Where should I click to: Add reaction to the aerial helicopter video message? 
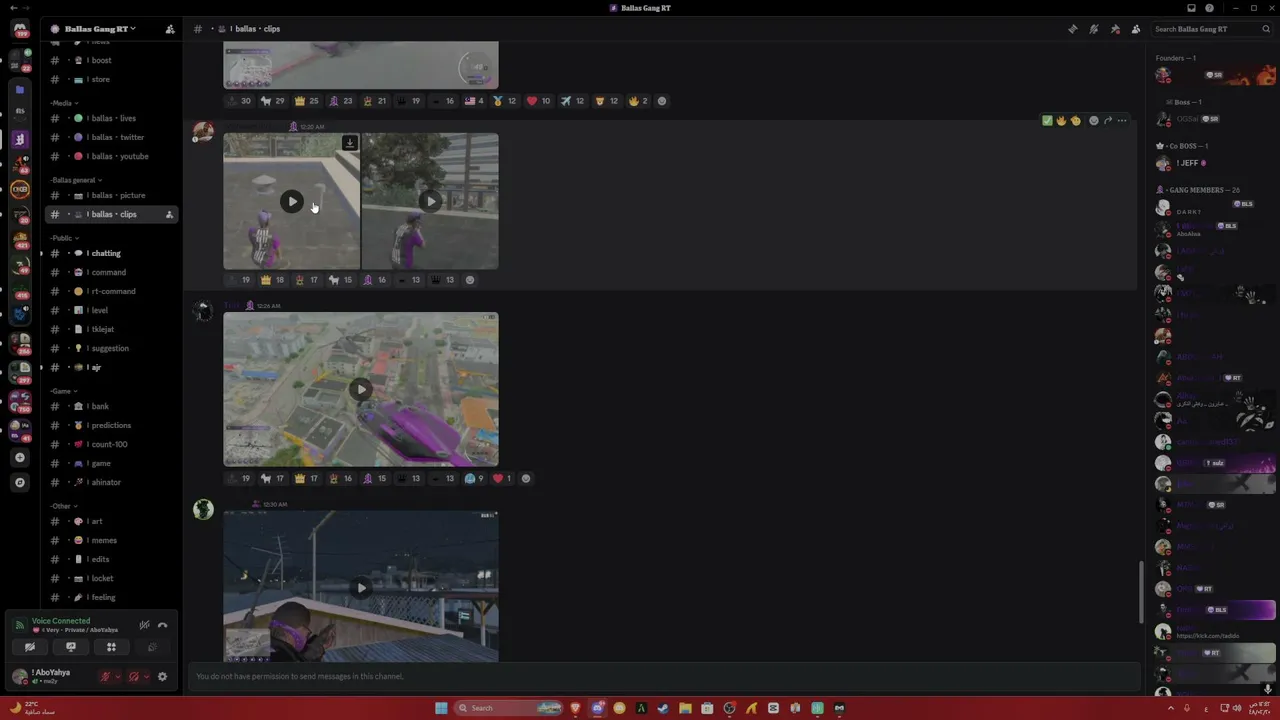point(526,478)
